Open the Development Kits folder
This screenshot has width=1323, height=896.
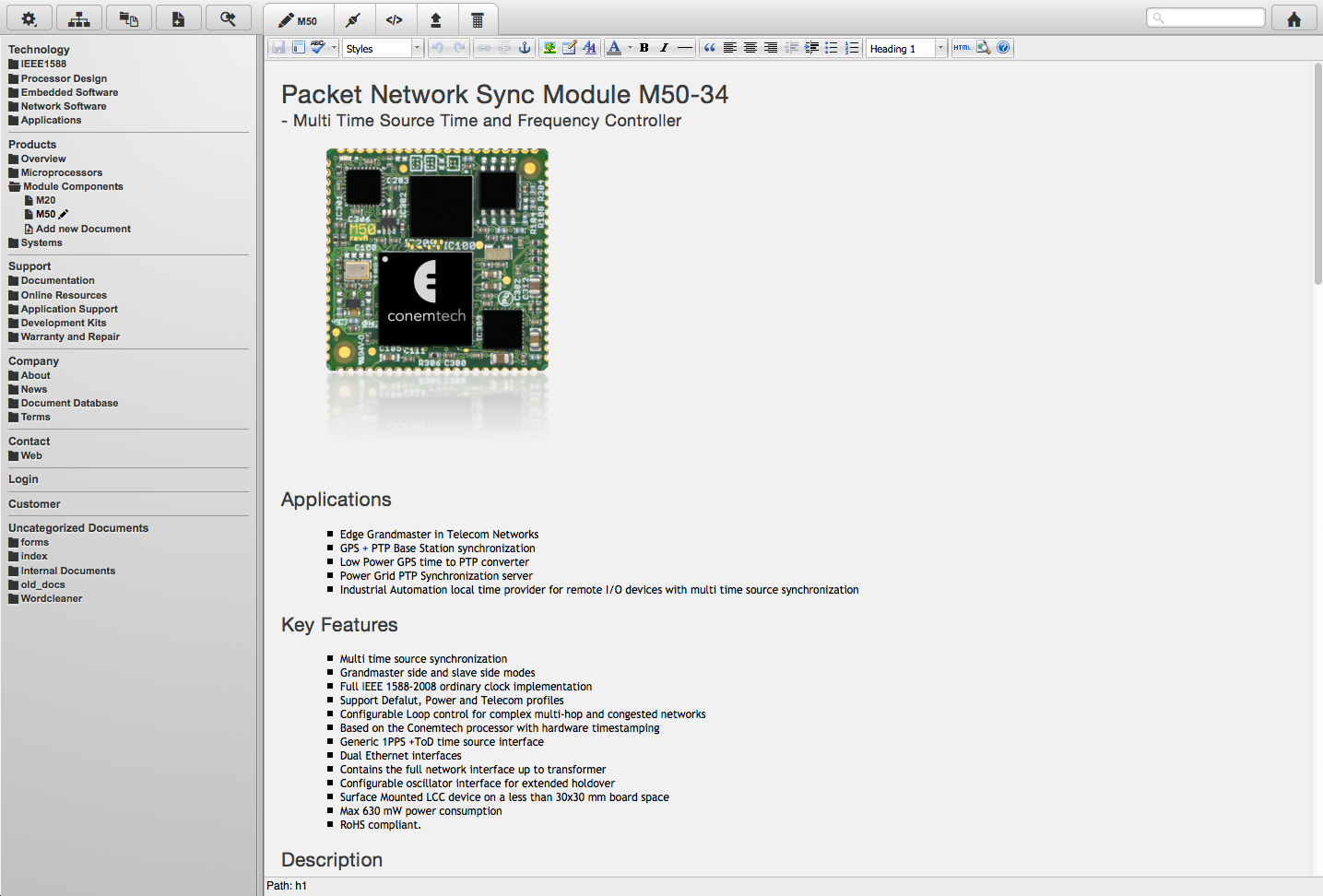[x=58, y=323]
